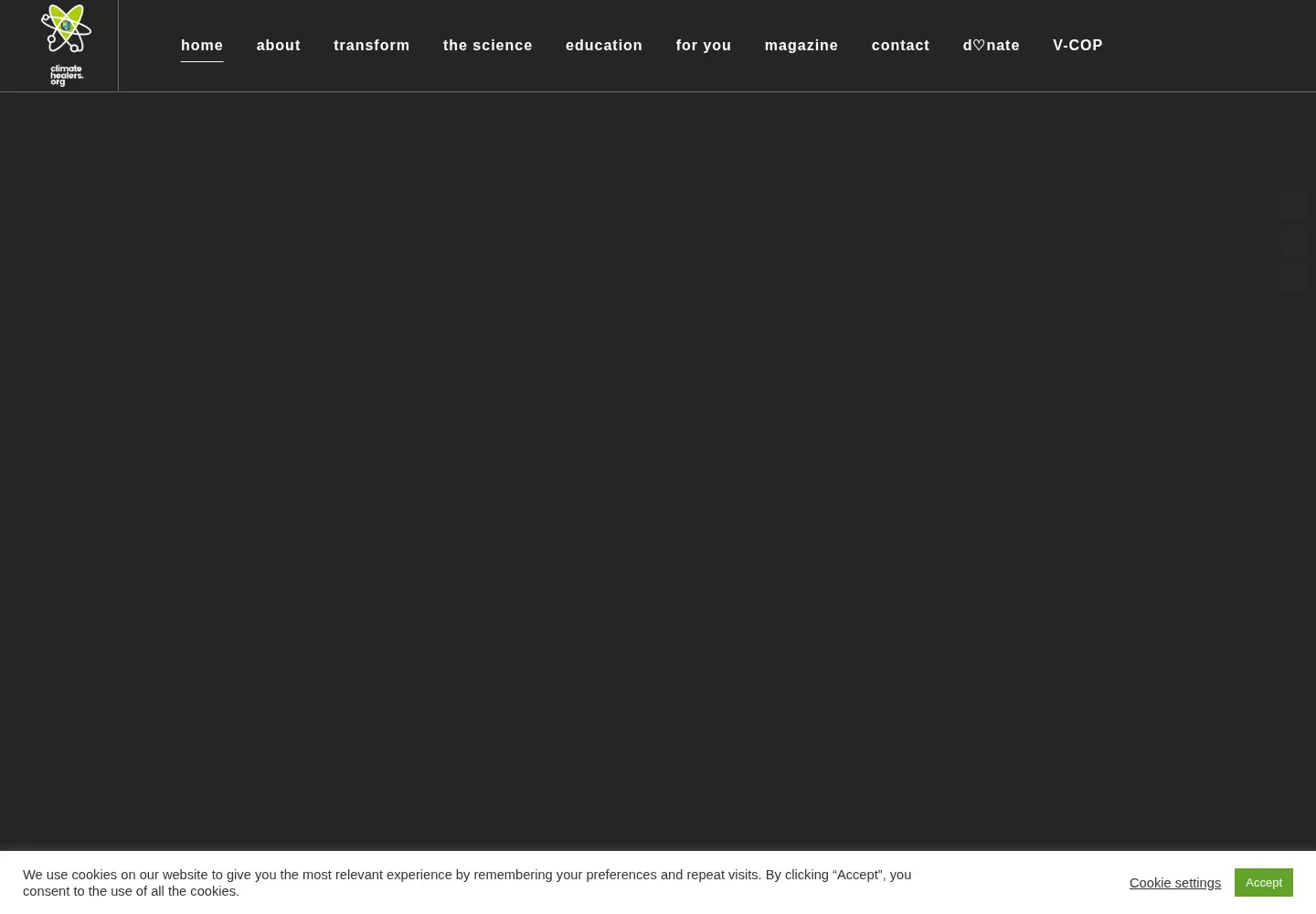This screenshot has width=1316, height=914.
Task: Visit the magazine page
Action: pyautogui.click(x=801, y=45)
